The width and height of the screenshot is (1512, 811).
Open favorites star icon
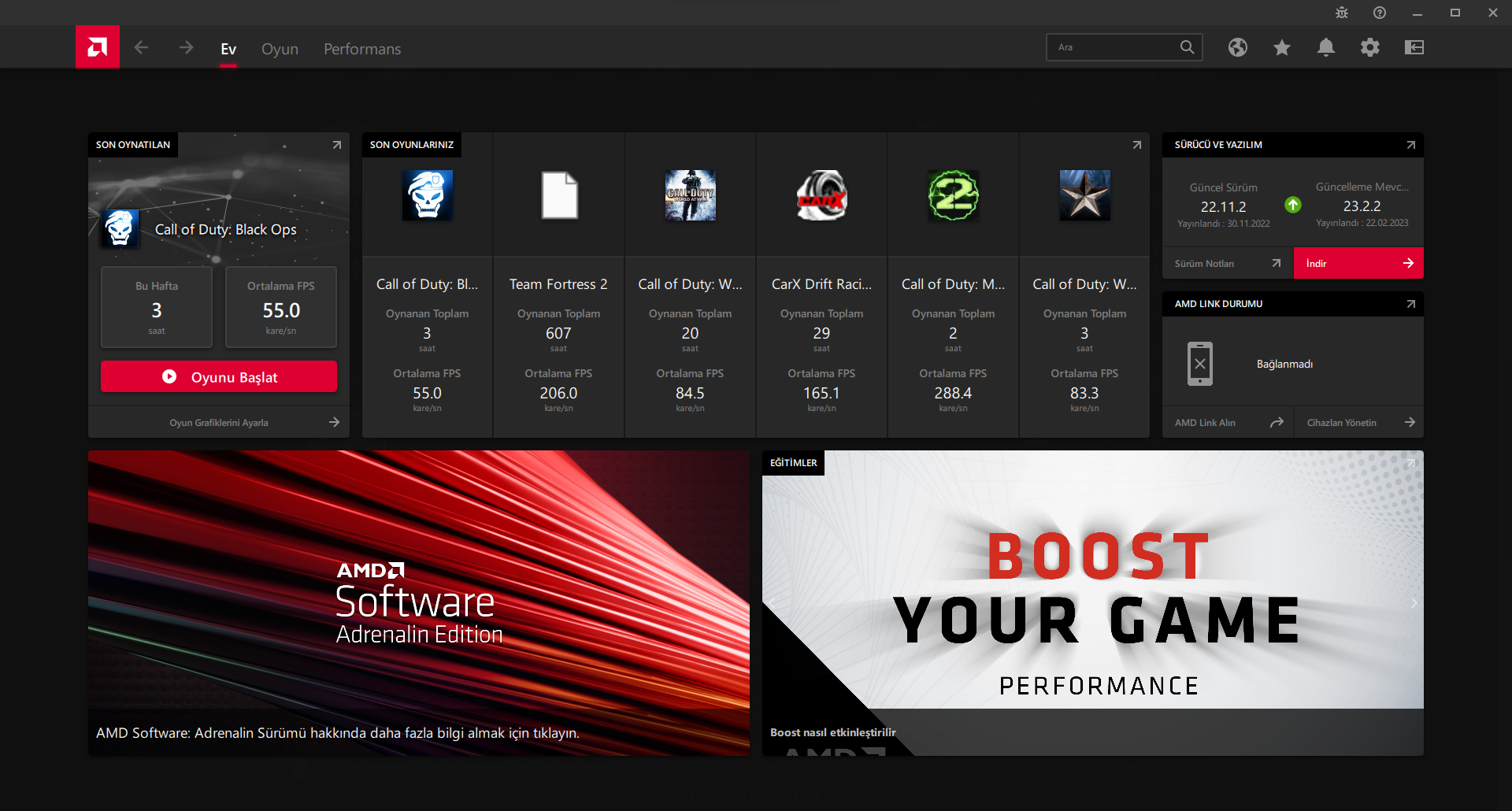[x=1282, y=47]
